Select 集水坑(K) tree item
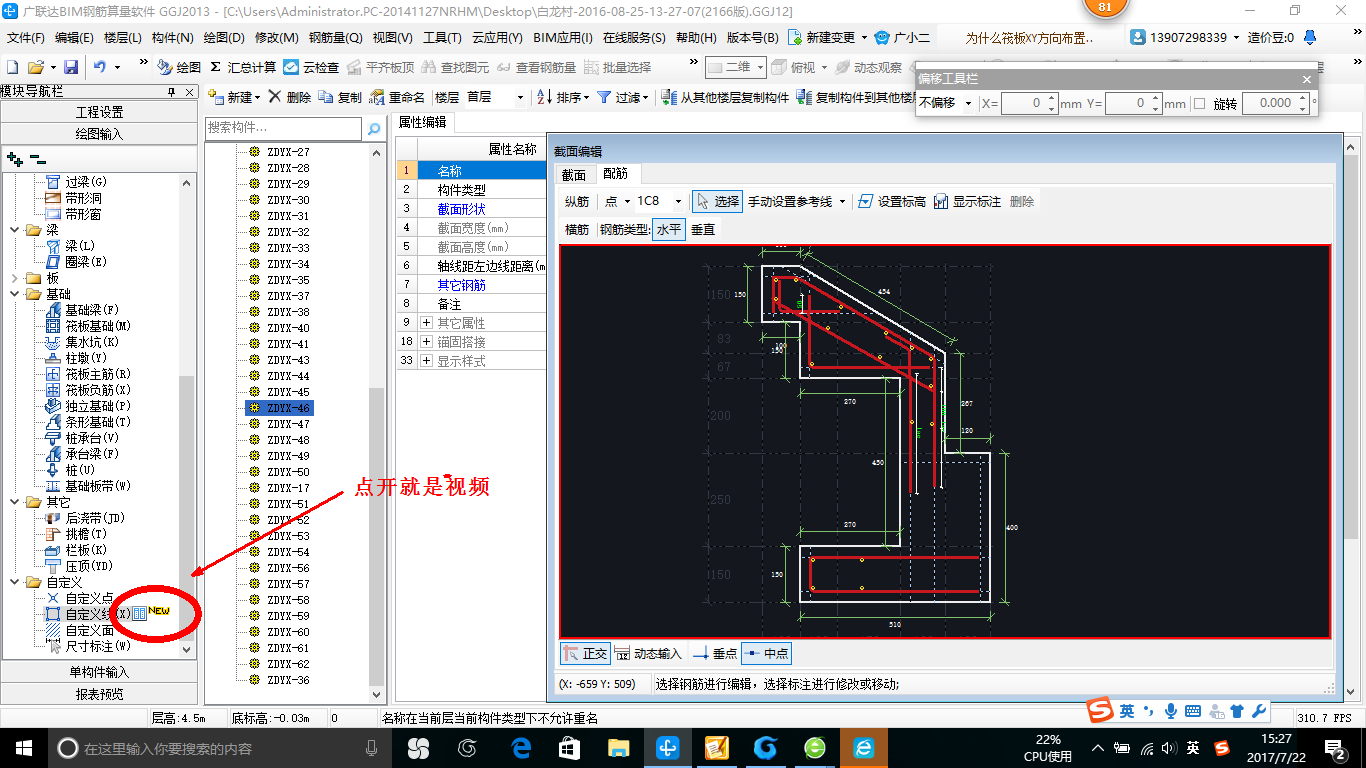 [82, 342]
